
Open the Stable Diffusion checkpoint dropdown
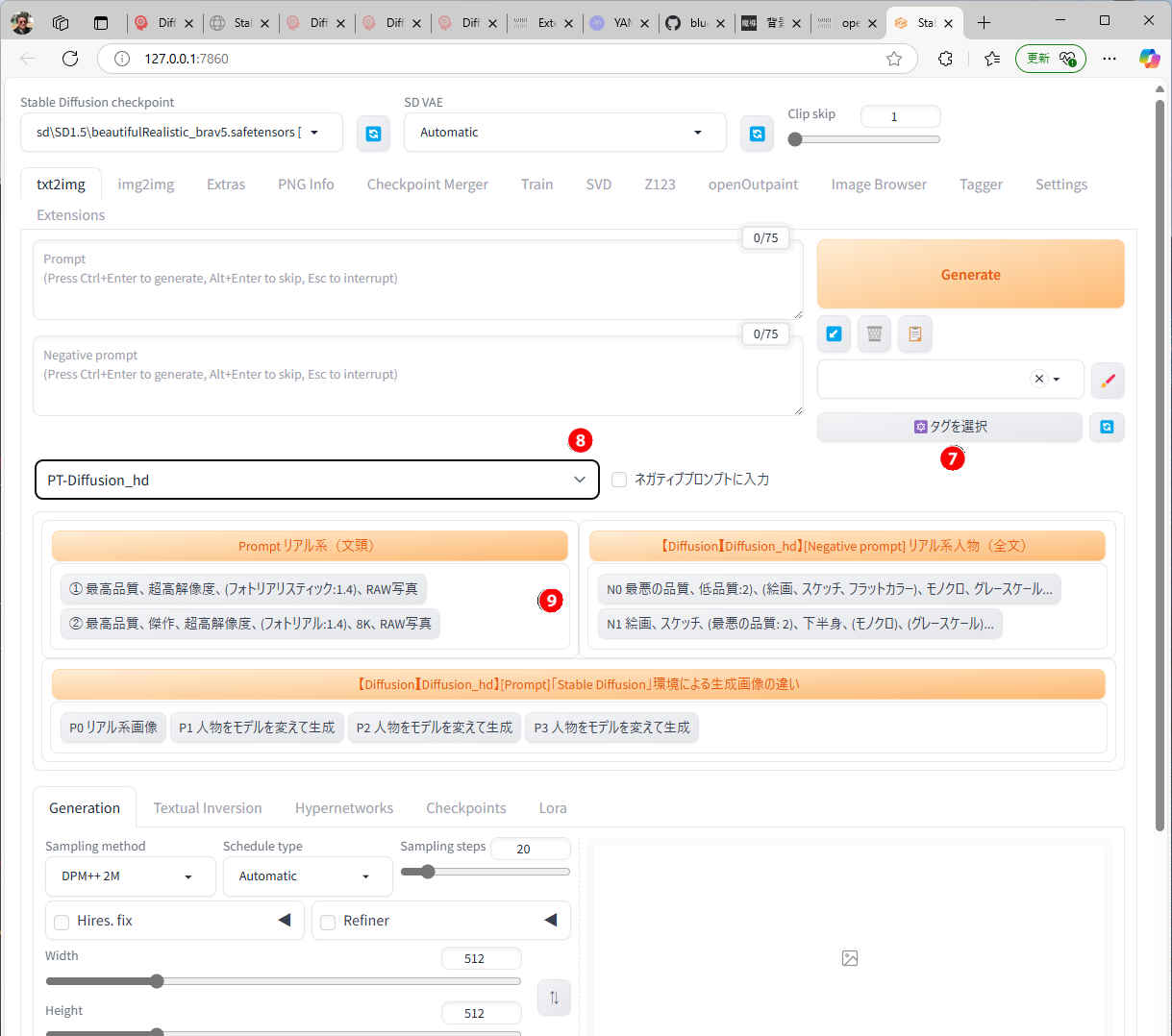(181, 133)
